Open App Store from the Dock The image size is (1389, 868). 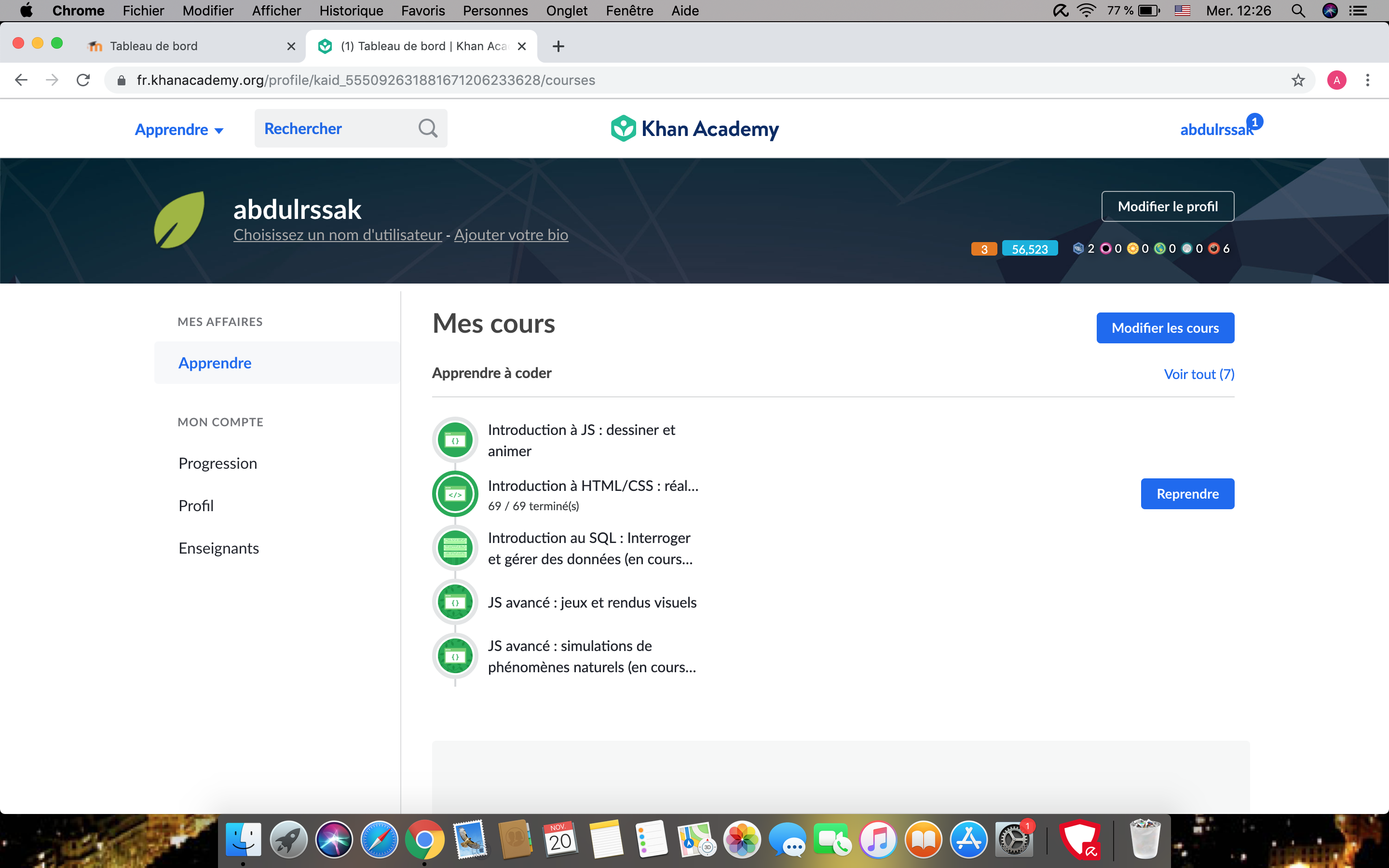coord(969,839)
